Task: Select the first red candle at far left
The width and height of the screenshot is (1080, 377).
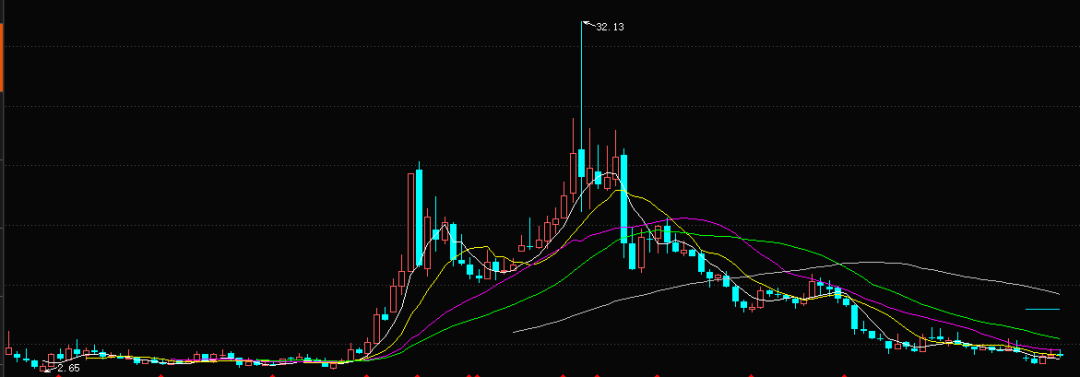Action: tap(8, 343)
